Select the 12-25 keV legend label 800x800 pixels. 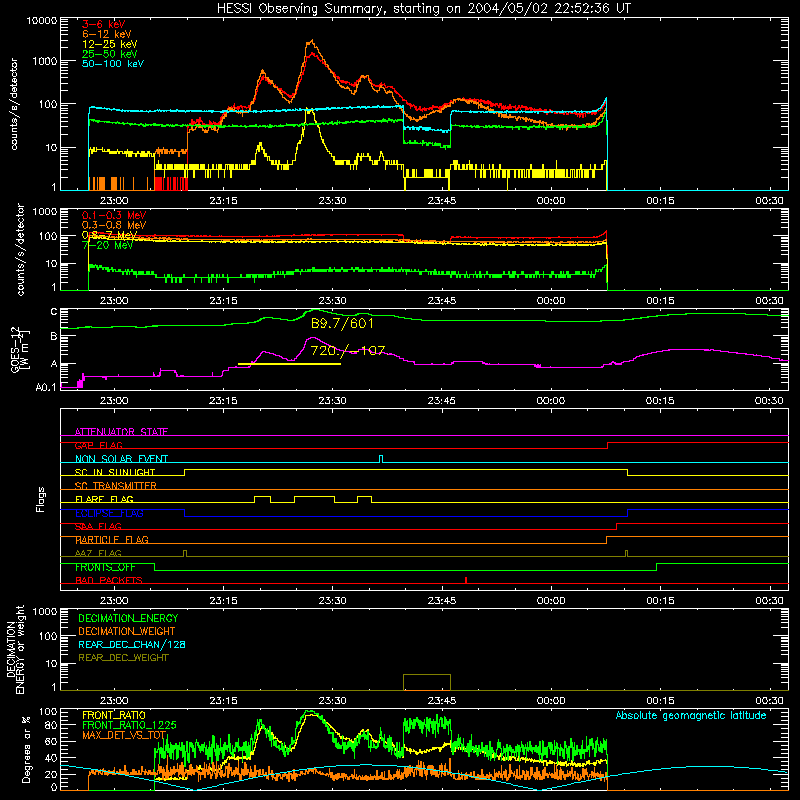pyautogui.click(x=110, y=44)
